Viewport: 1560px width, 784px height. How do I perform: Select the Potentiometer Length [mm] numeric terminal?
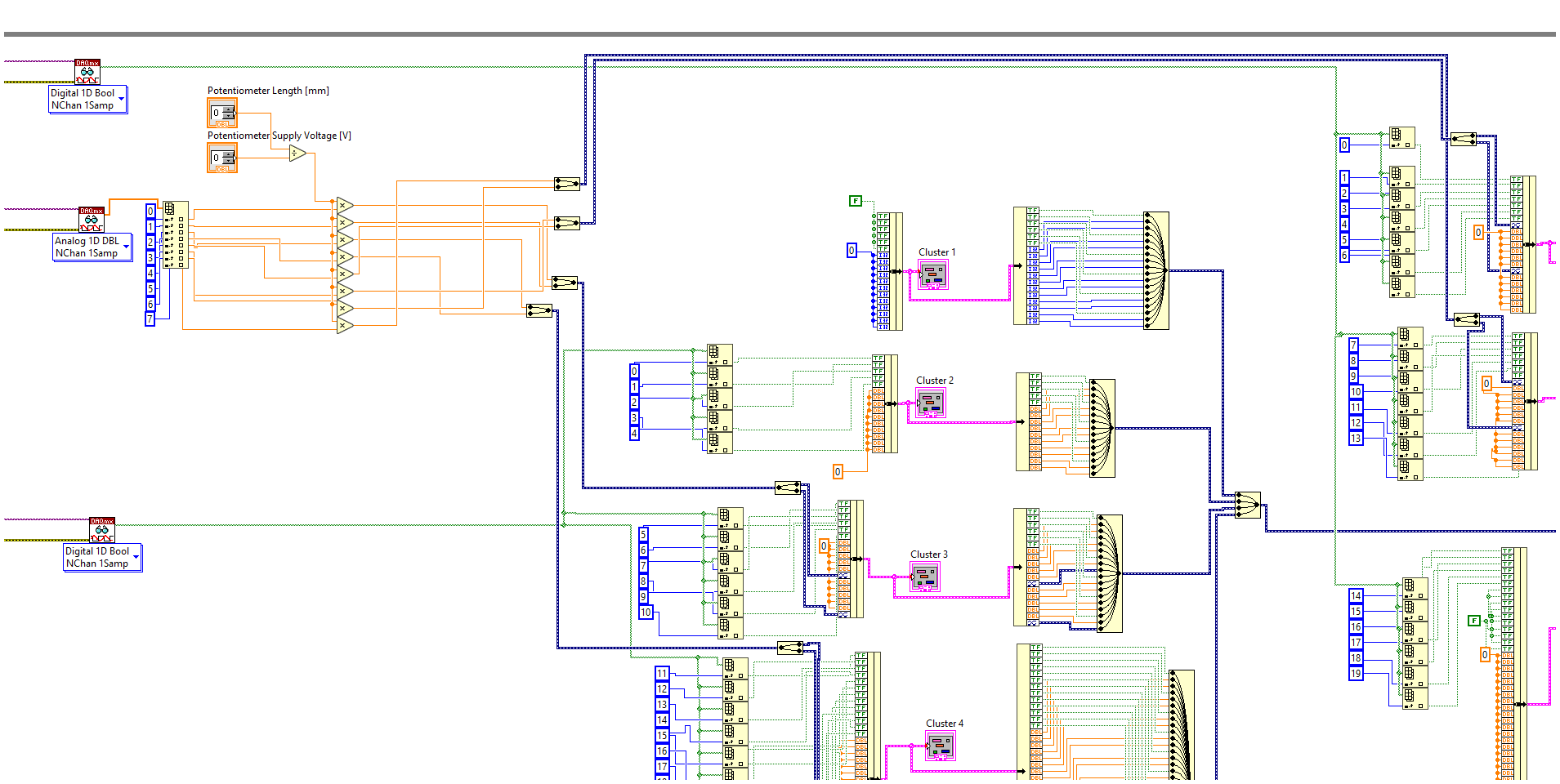(222, 113)
